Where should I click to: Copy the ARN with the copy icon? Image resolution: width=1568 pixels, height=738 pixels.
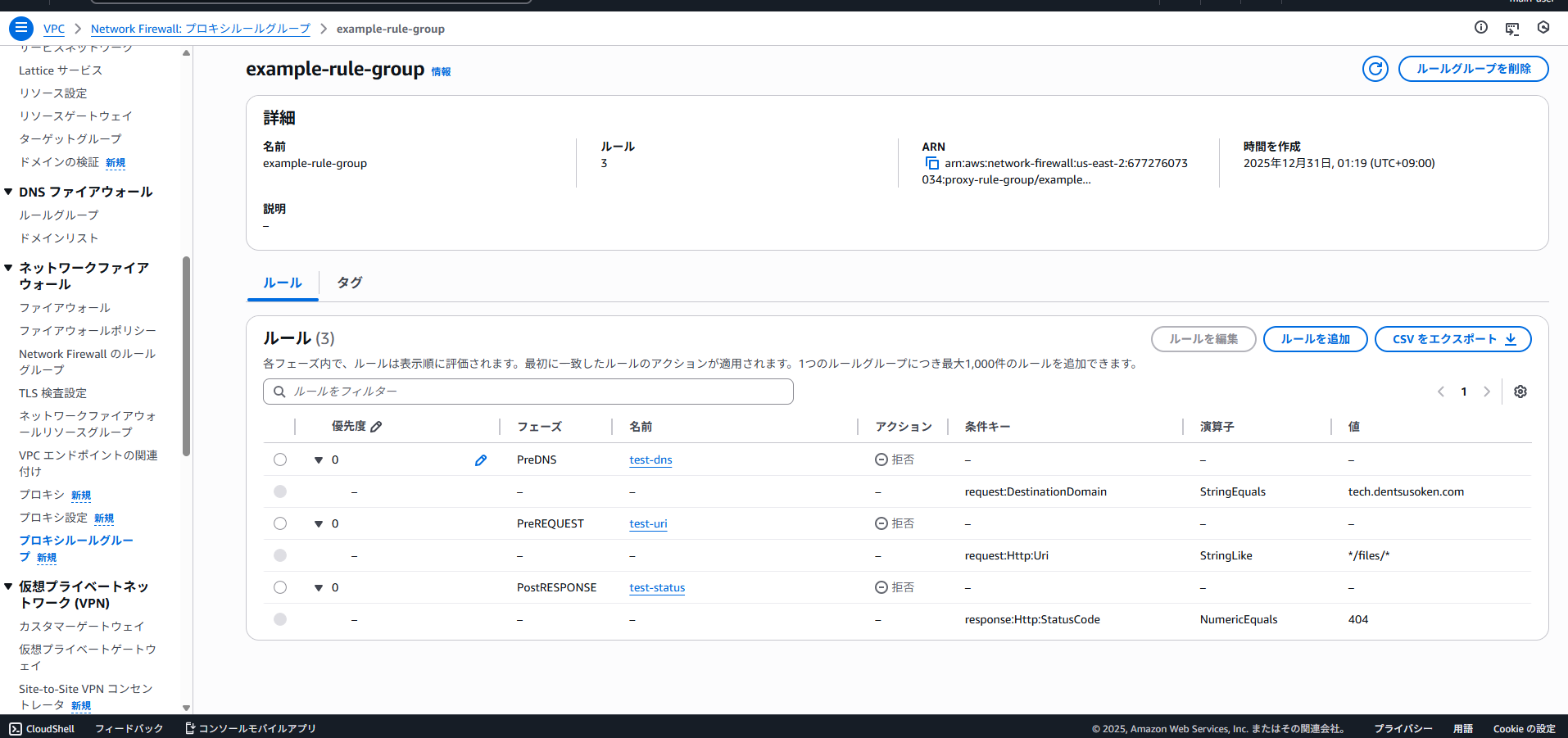(x=931, y=163)
